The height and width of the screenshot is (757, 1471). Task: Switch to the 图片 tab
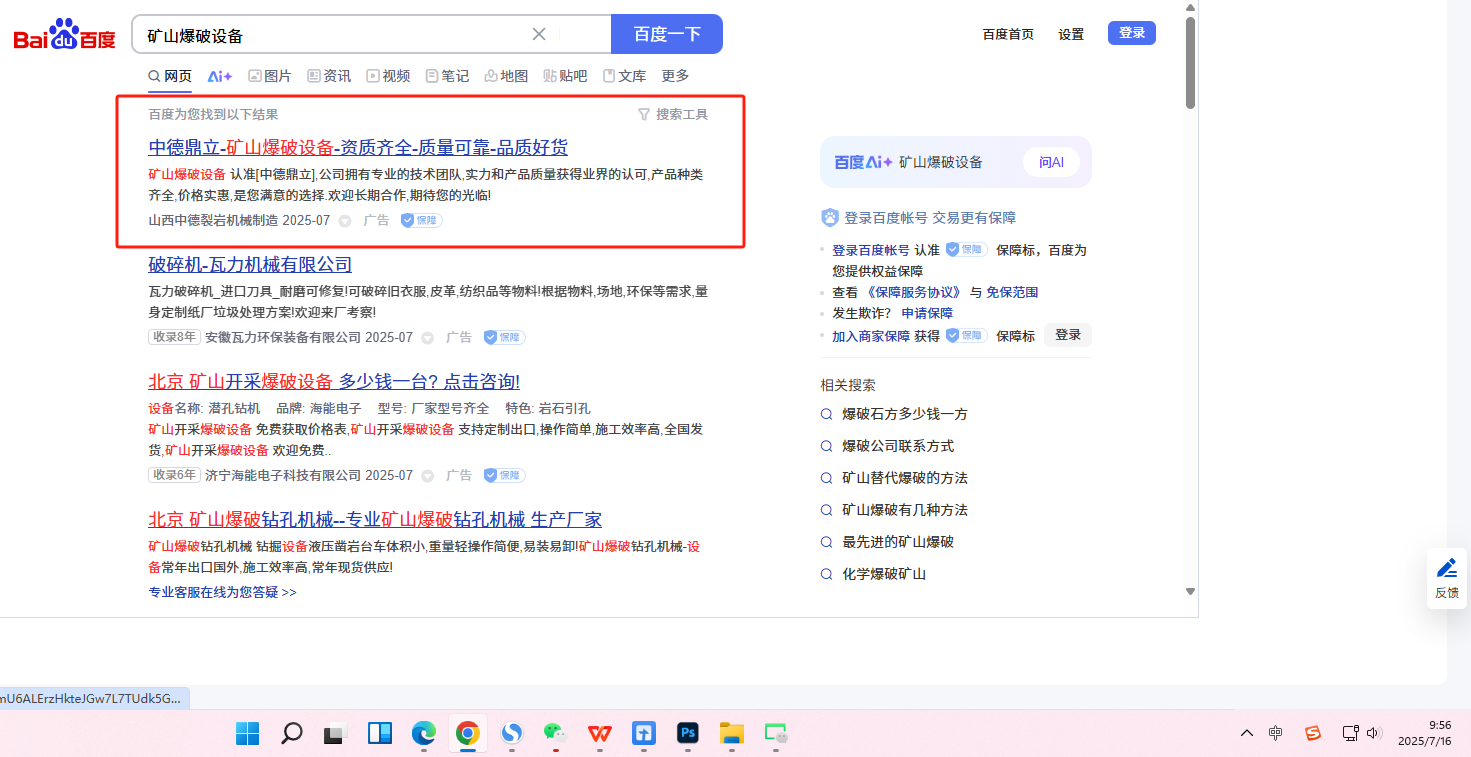pos(270,76)
